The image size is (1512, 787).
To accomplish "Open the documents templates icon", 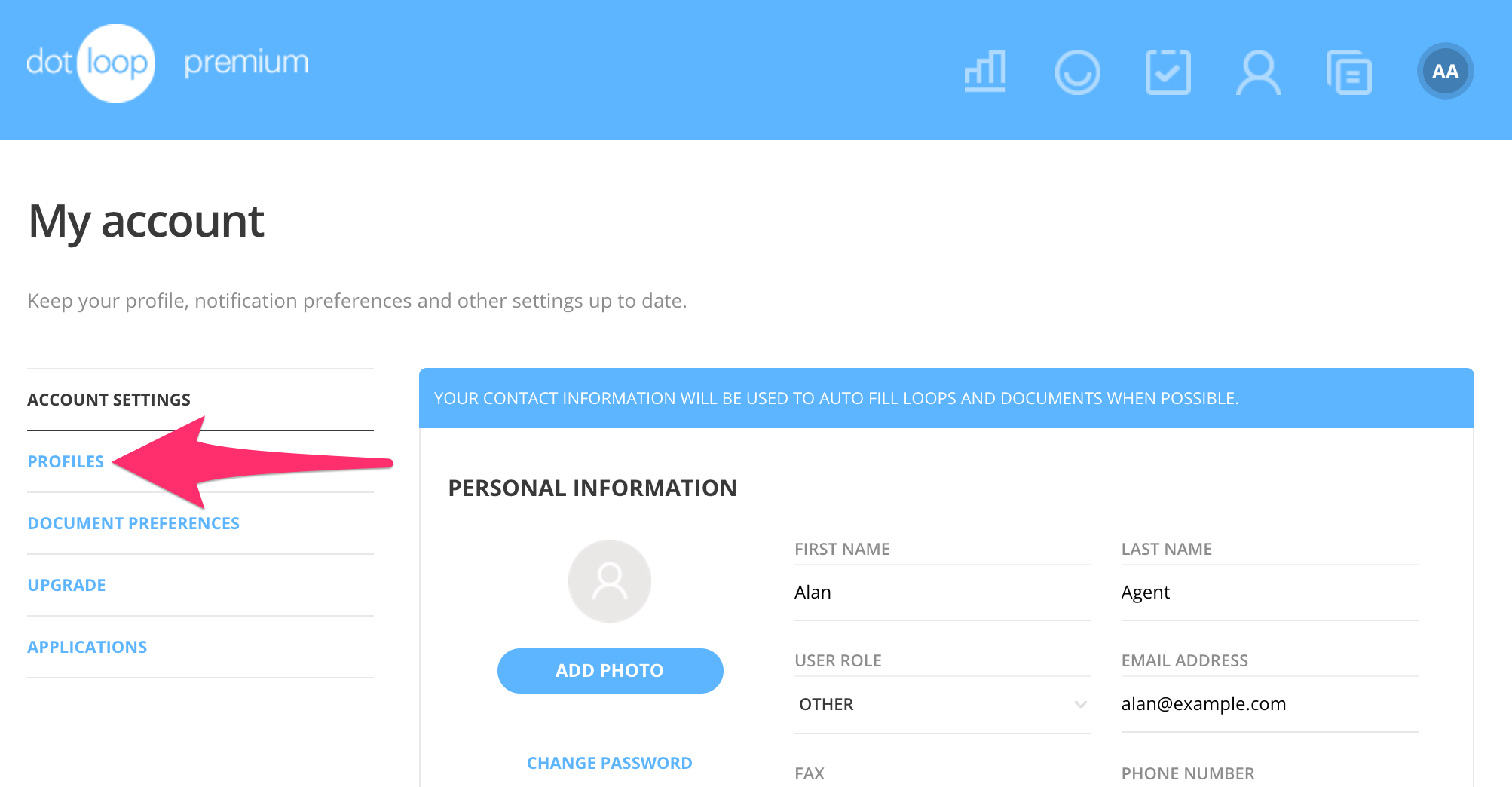I will click(x=1348, y=72).
